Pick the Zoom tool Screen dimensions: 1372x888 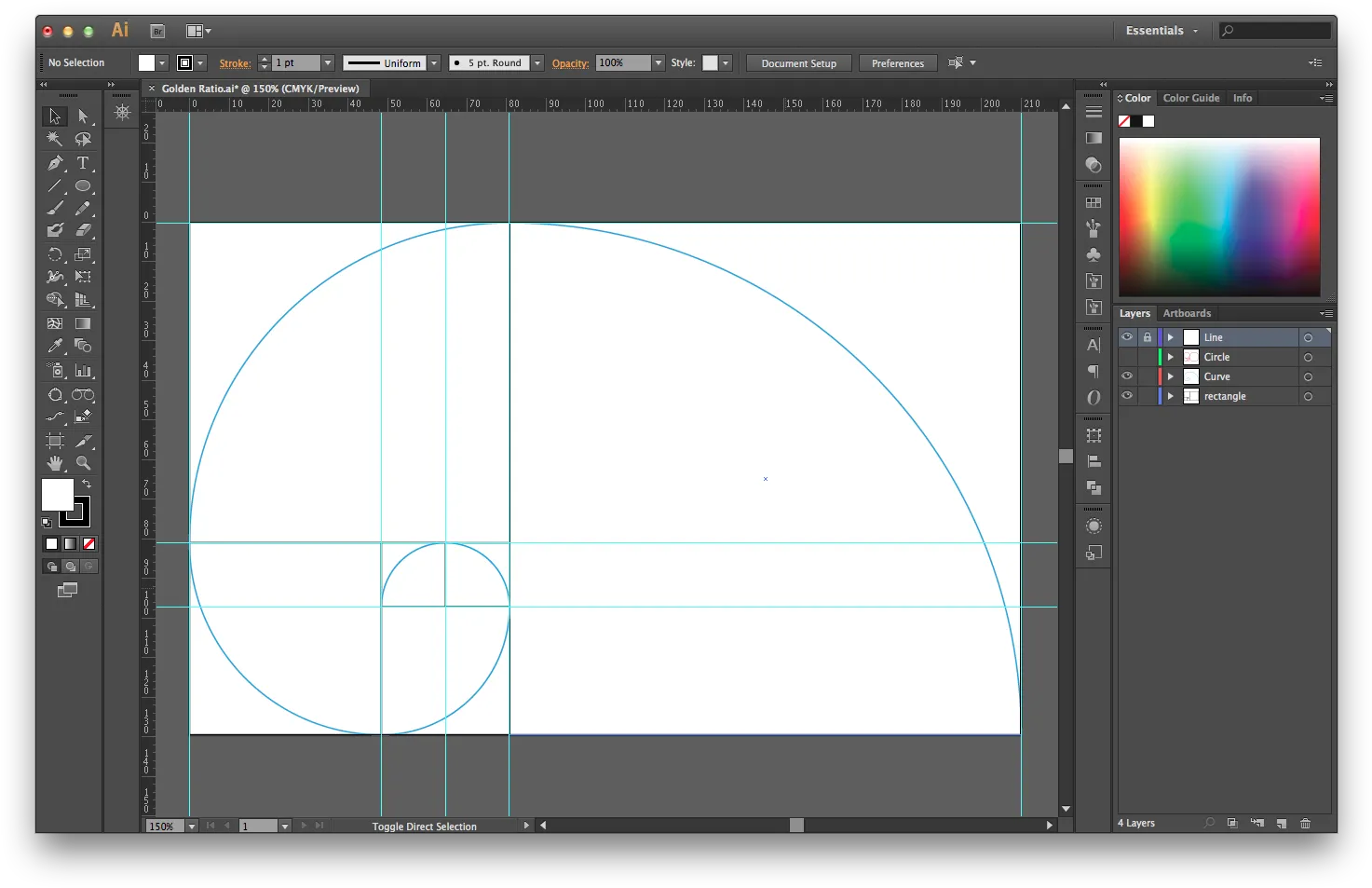pyautogui.click(x=83, y=463)
